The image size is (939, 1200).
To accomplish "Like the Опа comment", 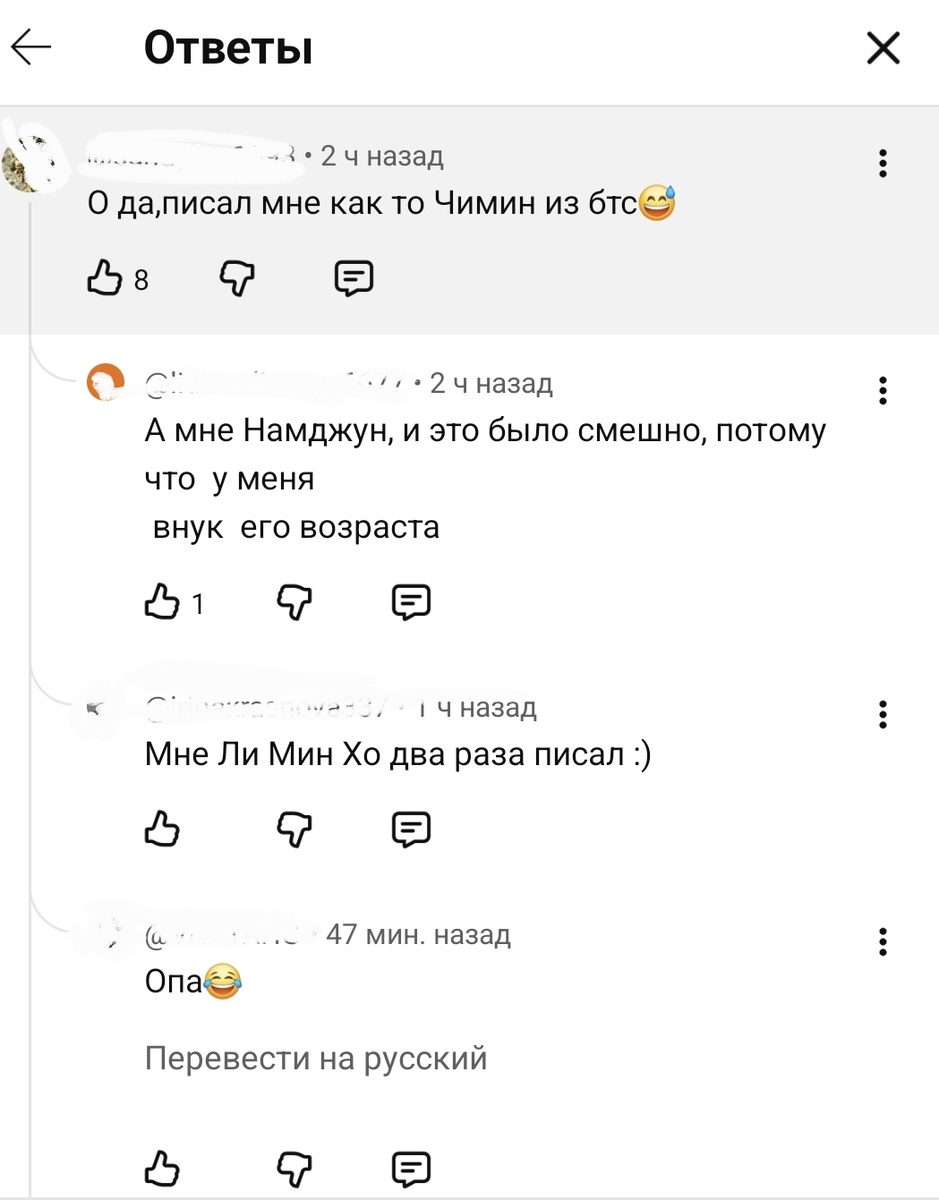I will (163, 1167).
